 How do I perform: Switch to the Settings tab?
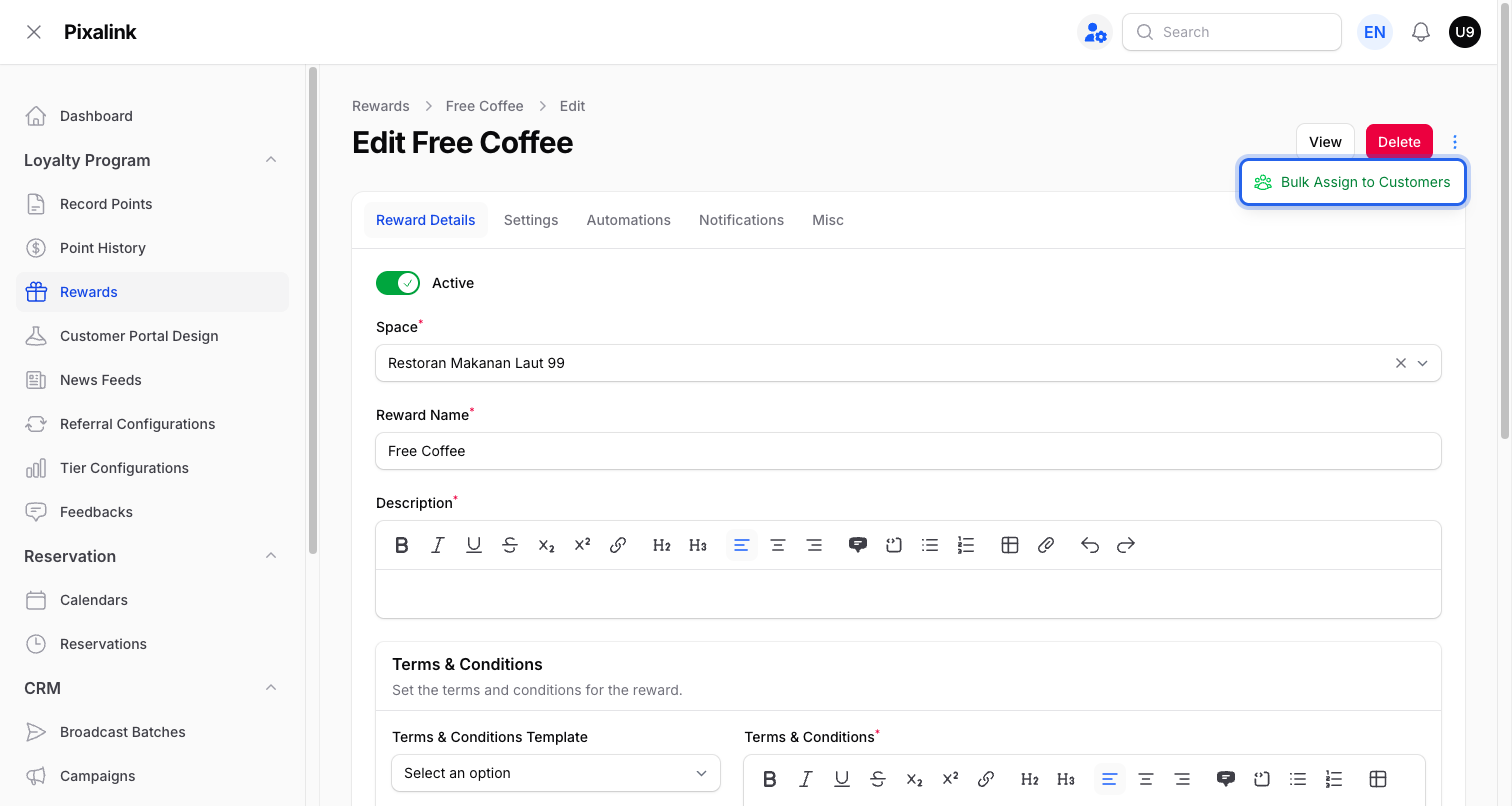click(531, 220)
